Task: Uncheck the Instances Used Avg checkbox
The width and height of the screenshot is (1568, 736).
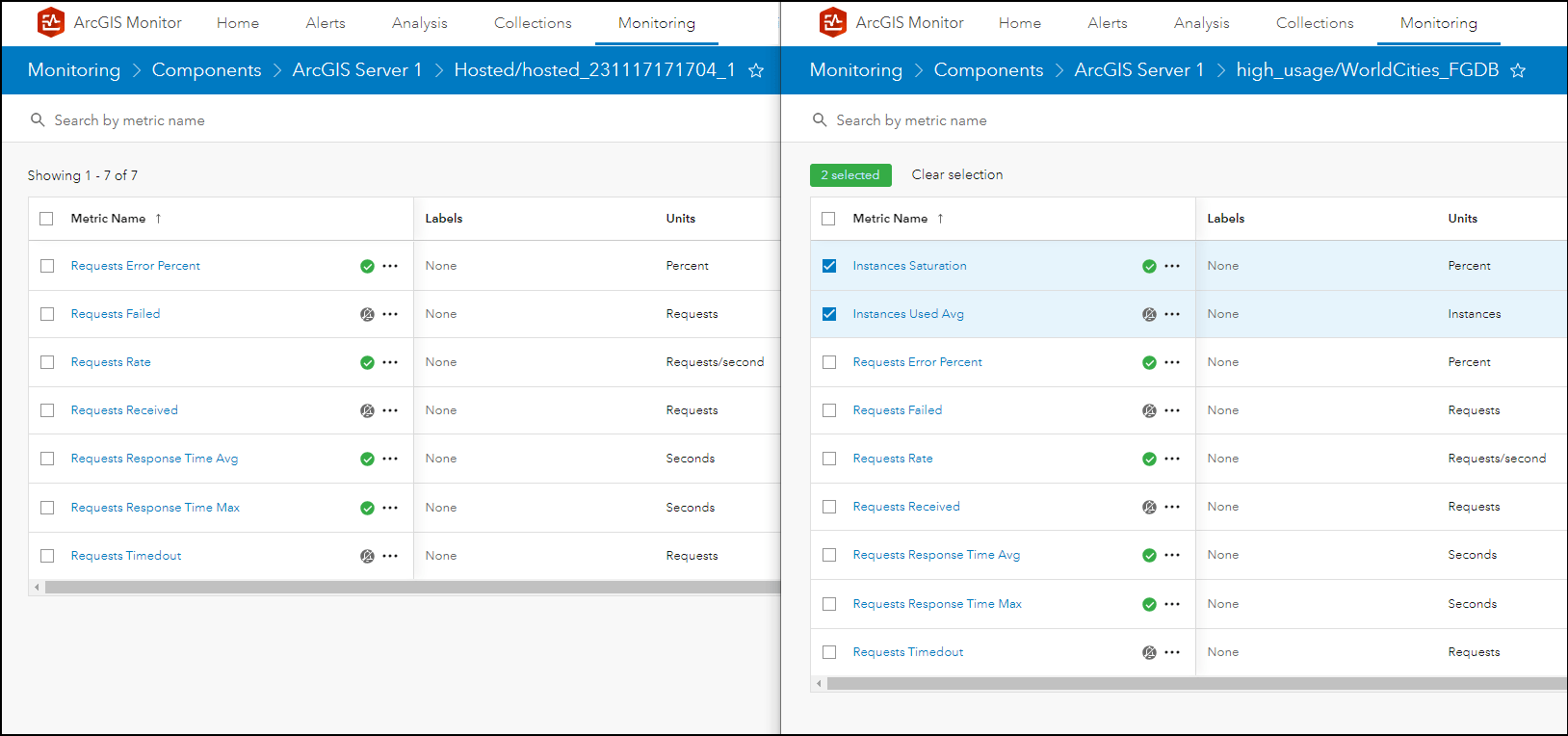Action: click(829, 314)
